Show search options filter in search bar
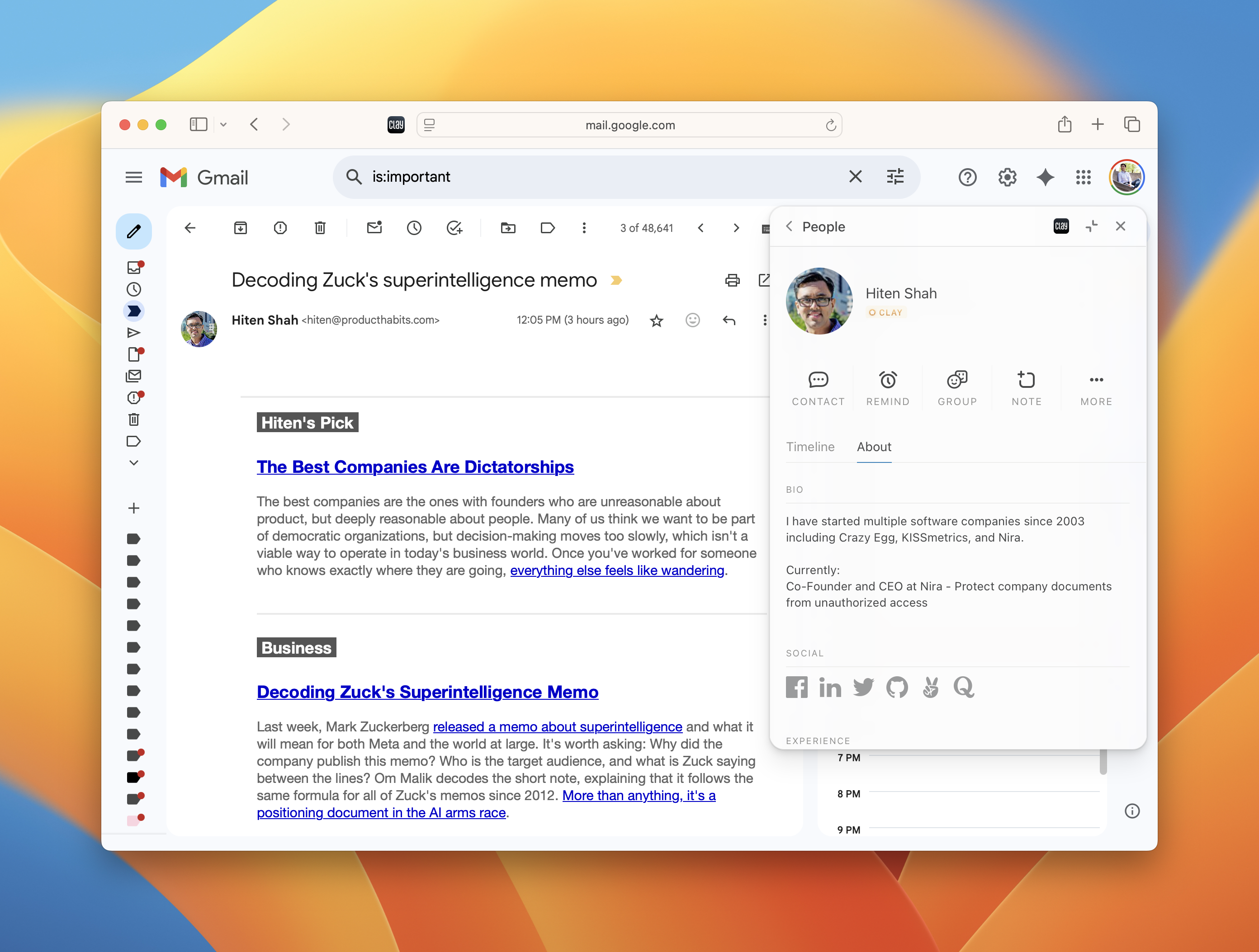1259x952 pixels. tap(895, 177)
